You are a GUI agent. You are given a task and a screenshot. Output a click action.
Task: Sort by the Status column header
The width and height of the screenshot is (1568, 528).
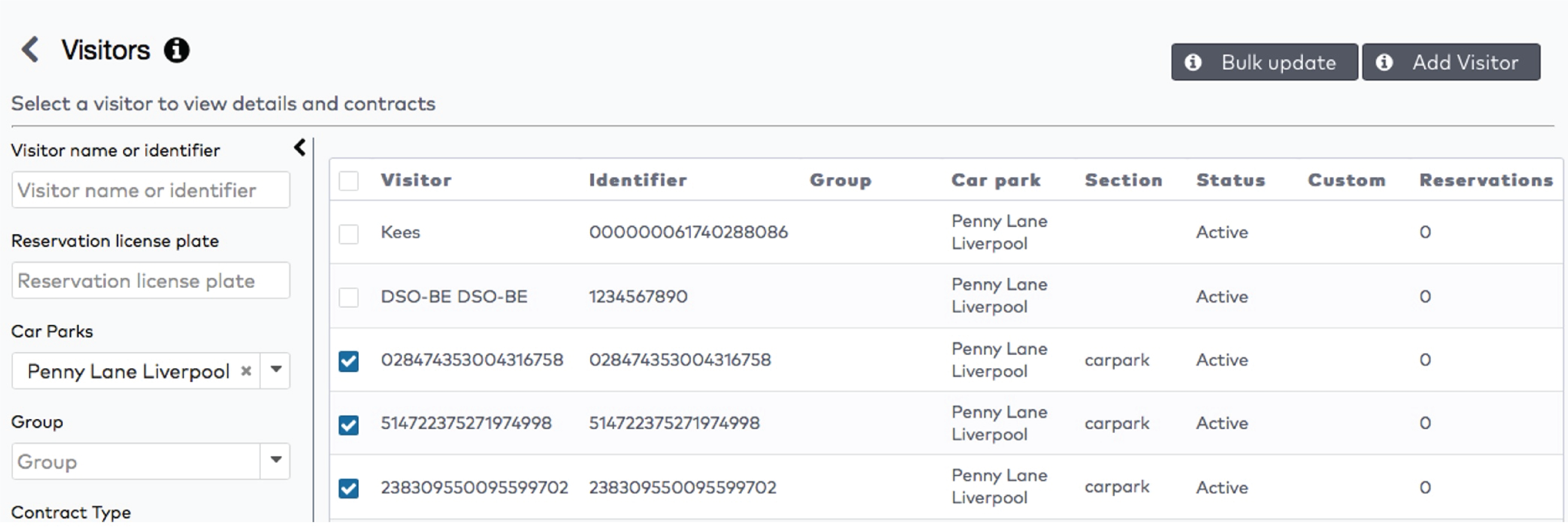pyautogui.click(x=1230, y=180)
